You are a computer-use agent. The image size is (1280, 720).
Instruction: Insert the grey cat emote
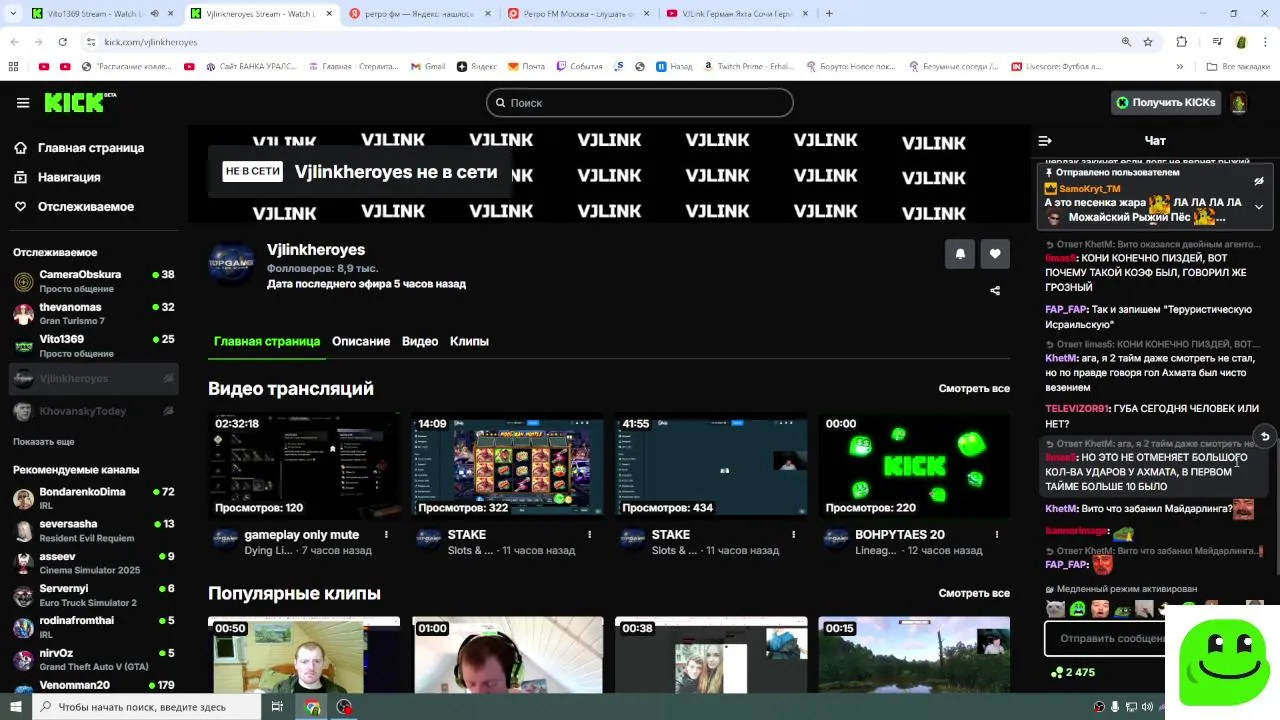tap(1055, 609)
